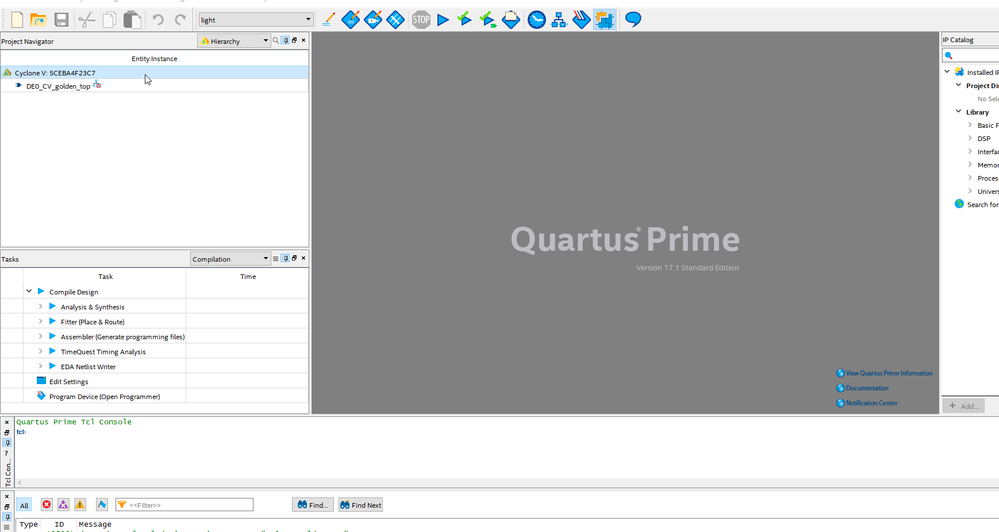Open Settings via the pencil icon
This screenshot has width=999, height=532.
[x=328, y=20]
